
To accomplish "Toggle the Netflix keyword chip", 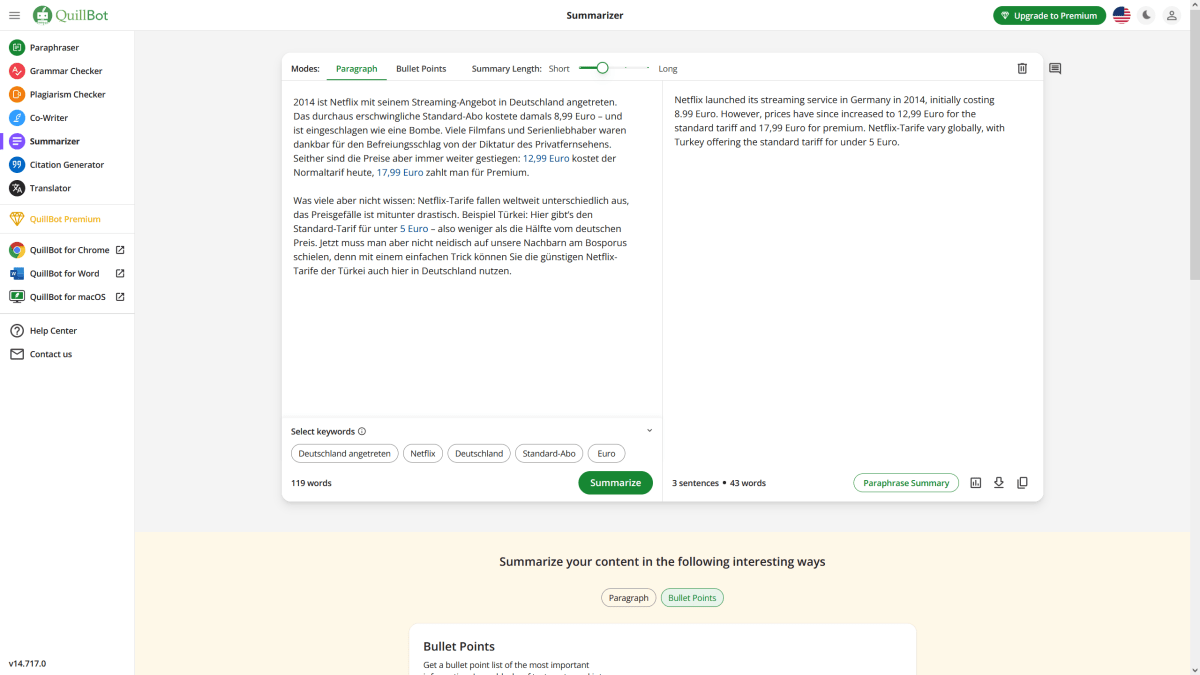I will point(422,453).
